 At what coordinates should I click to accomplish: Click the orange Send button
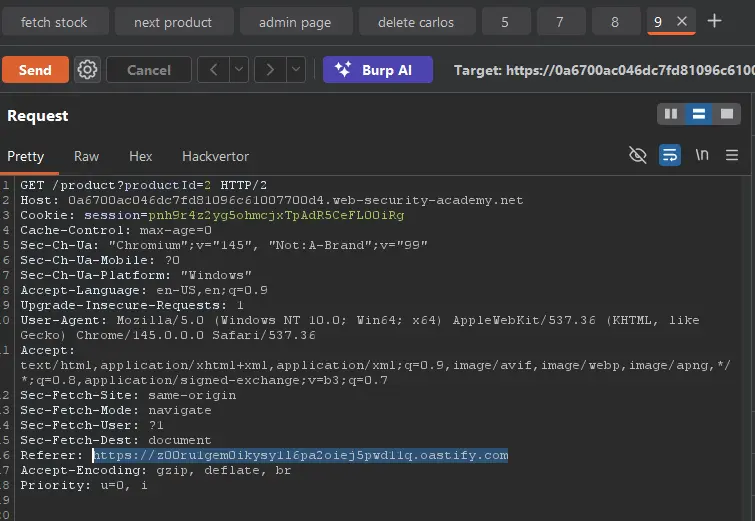point(35,70)
